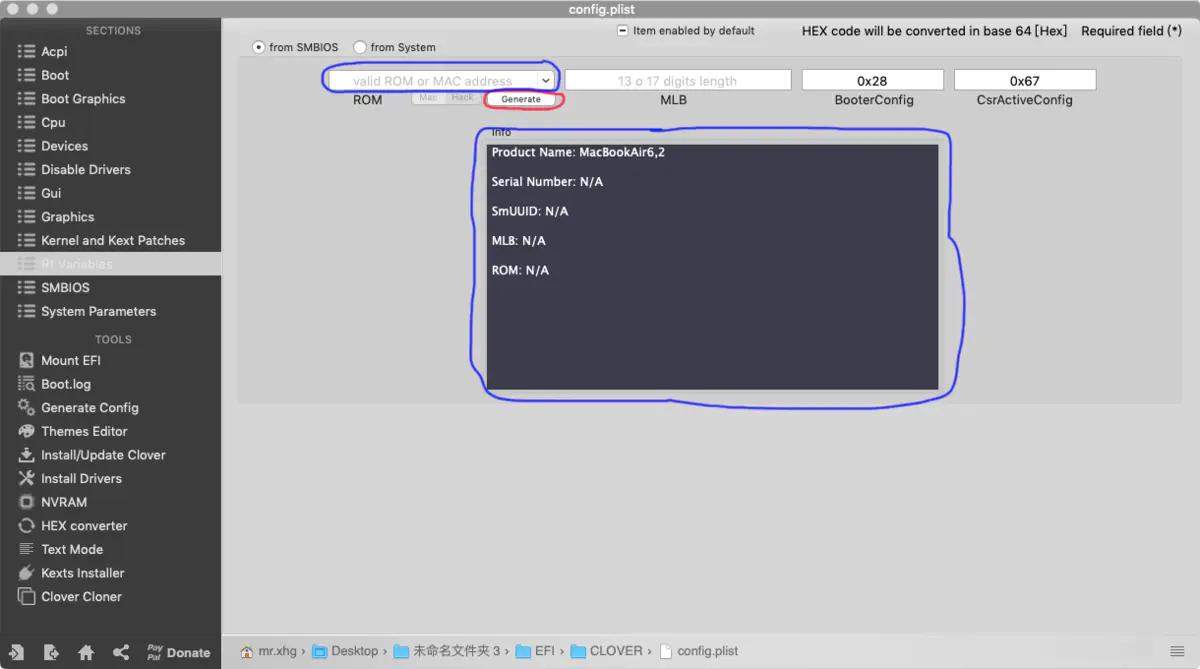
Task: Go to Kernel and Kext Patches section
Action: coord(112,241)
